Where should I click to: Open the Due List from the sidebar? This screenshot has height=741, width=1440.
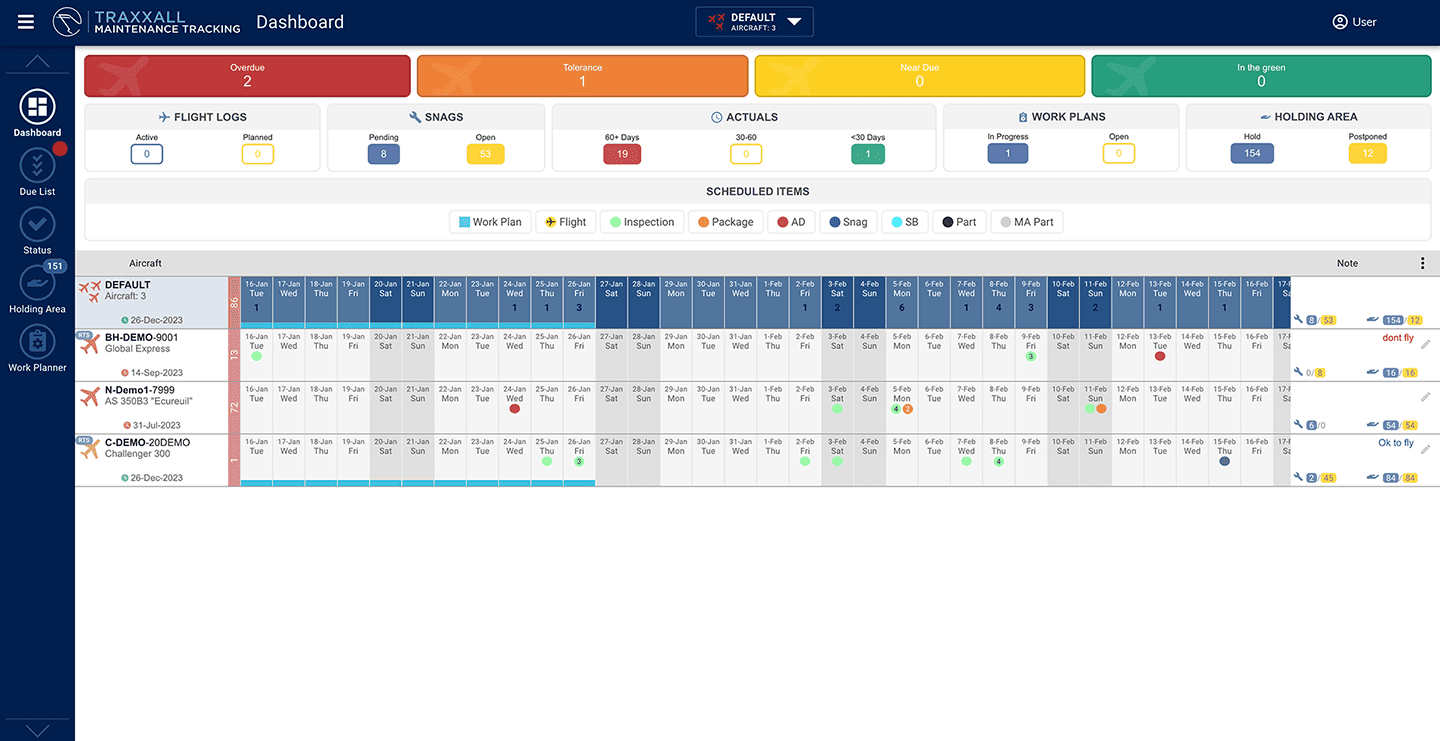(37, 166)
